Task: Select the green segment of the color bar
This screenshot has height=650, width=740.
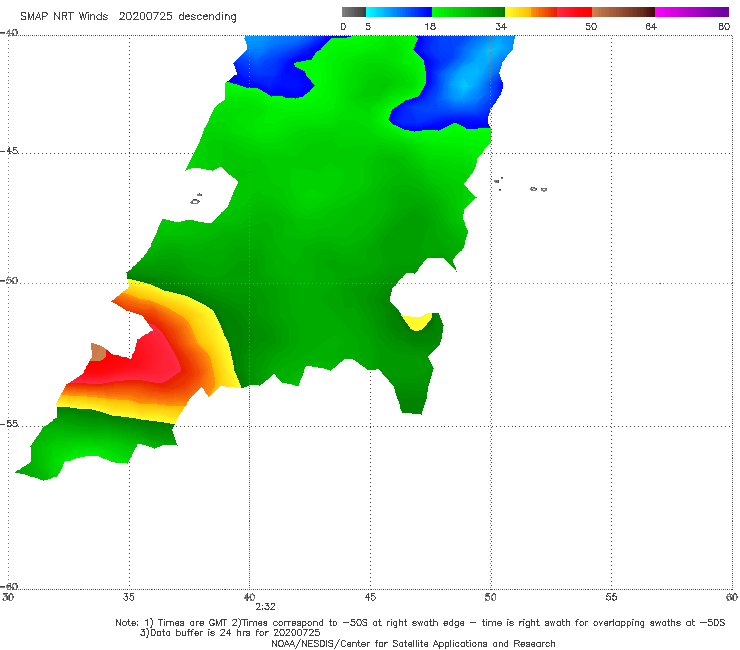Action: [x=468, y=12]
